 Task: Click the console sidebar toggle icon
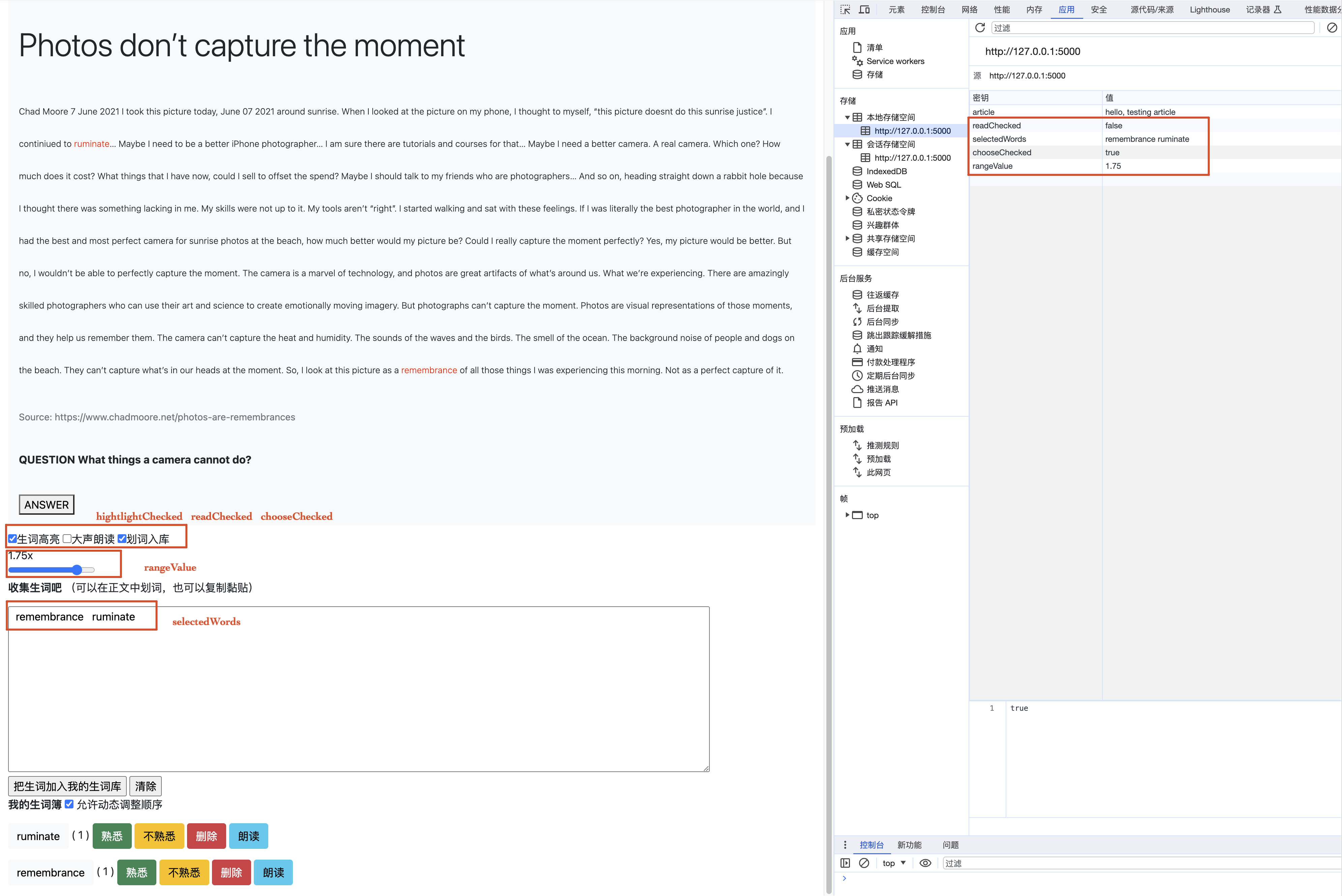845,863
